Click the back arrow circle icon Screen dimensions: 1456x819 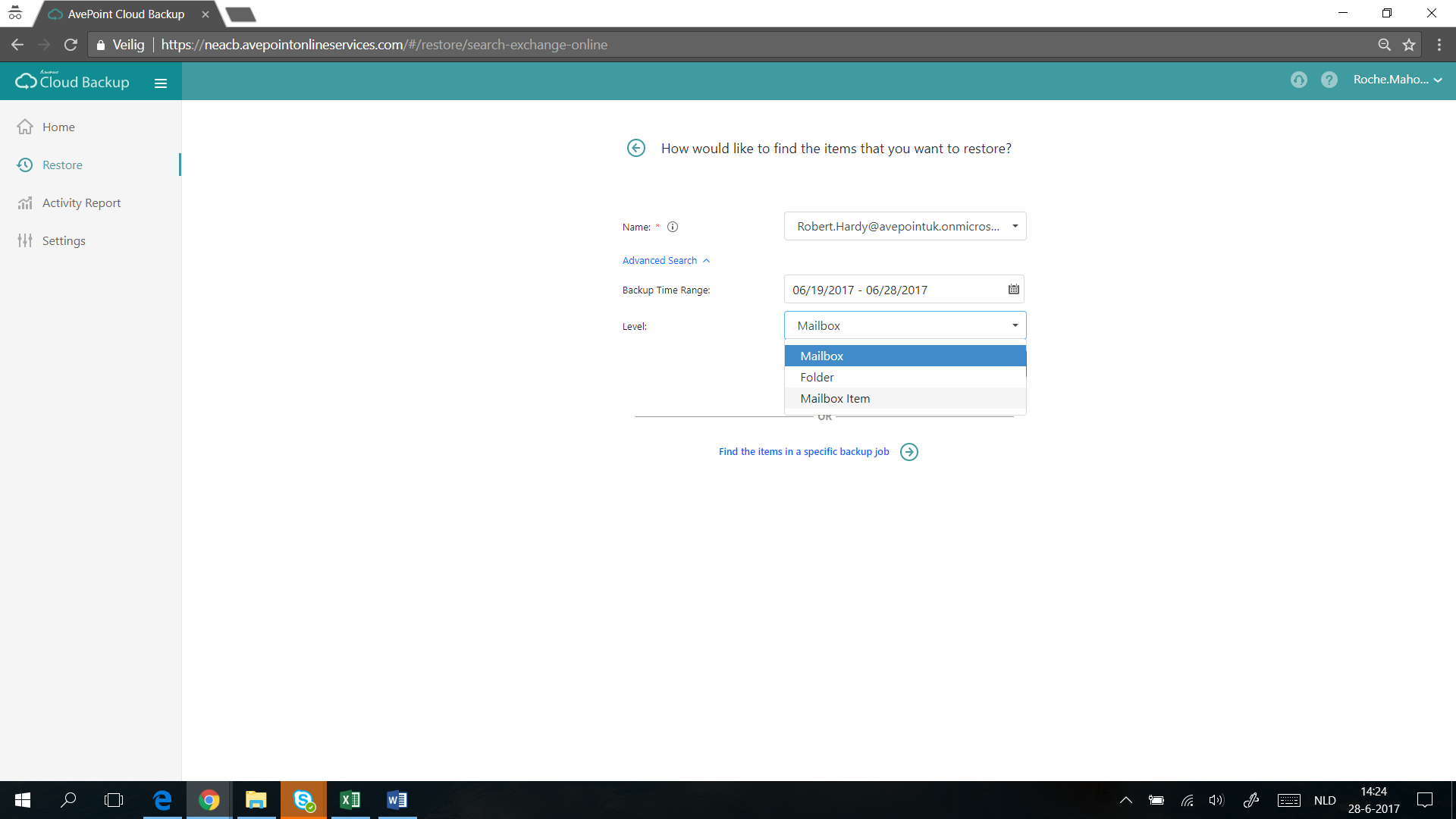[x=635, y=148]
